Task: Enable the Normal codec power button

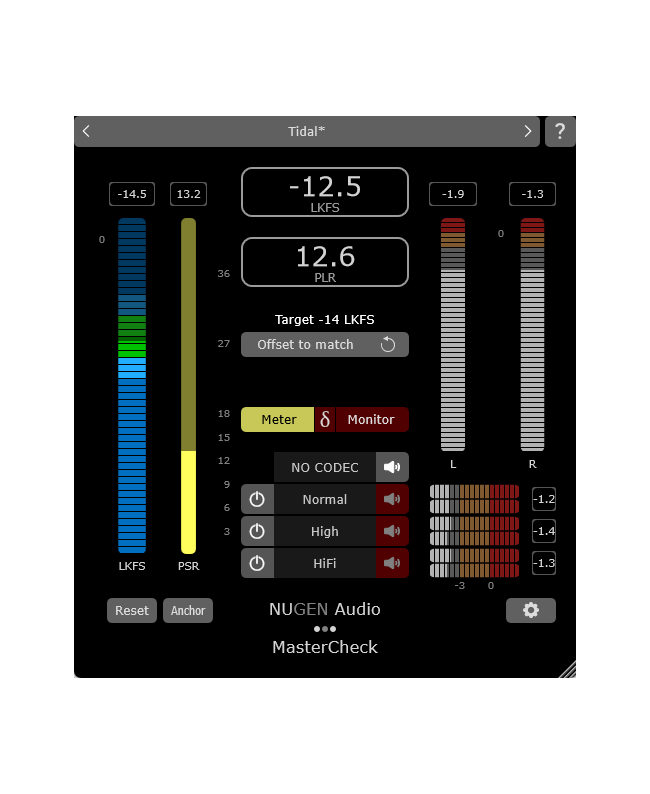Action: click(257, 499)
